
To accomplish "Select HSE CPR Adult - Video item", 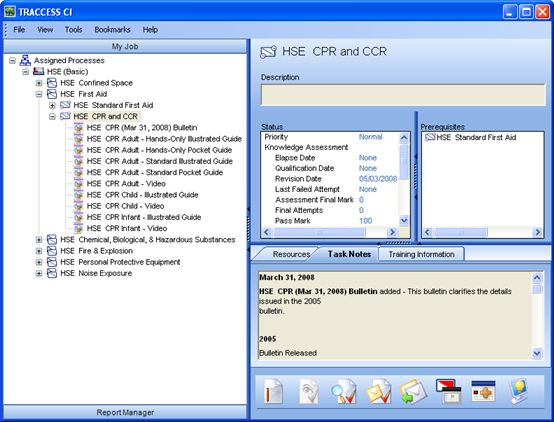I will click(126, 183).
